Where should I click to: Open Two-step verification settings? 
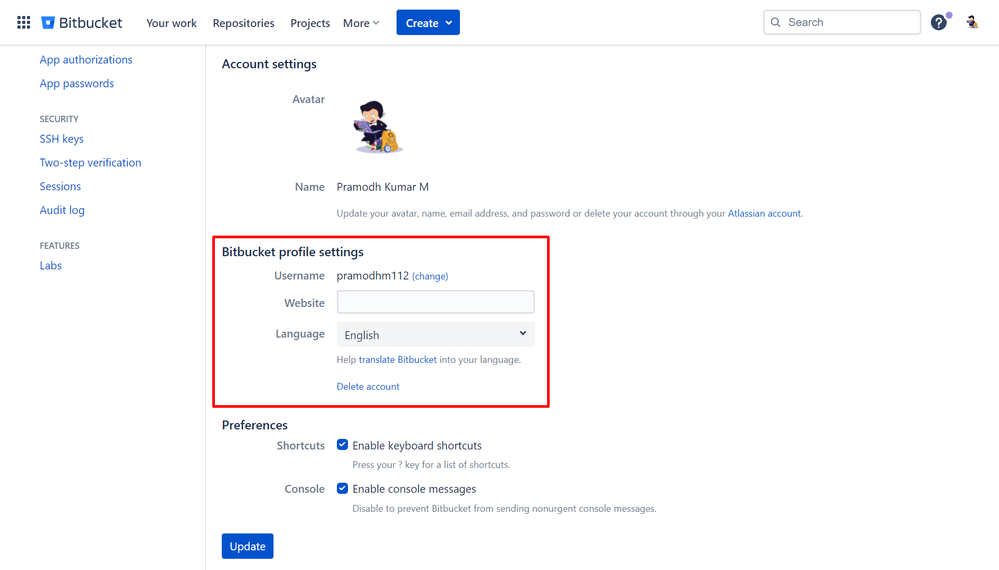[x=90, y=162]
